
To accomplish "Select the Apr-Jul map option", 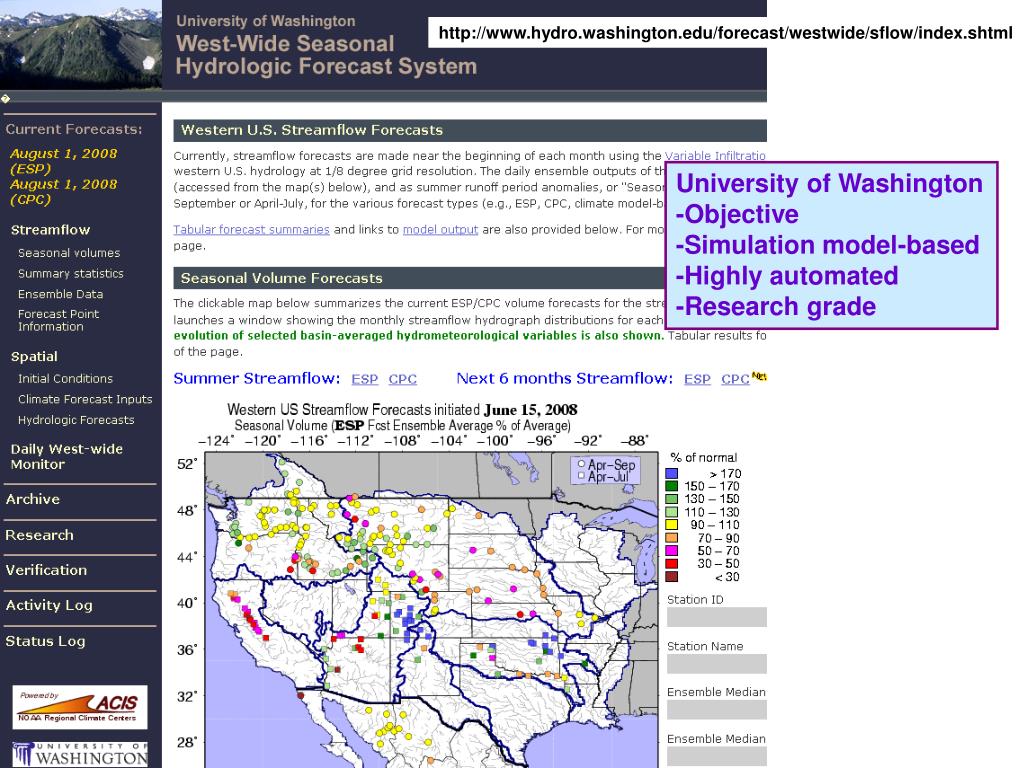I will (581, 476).
